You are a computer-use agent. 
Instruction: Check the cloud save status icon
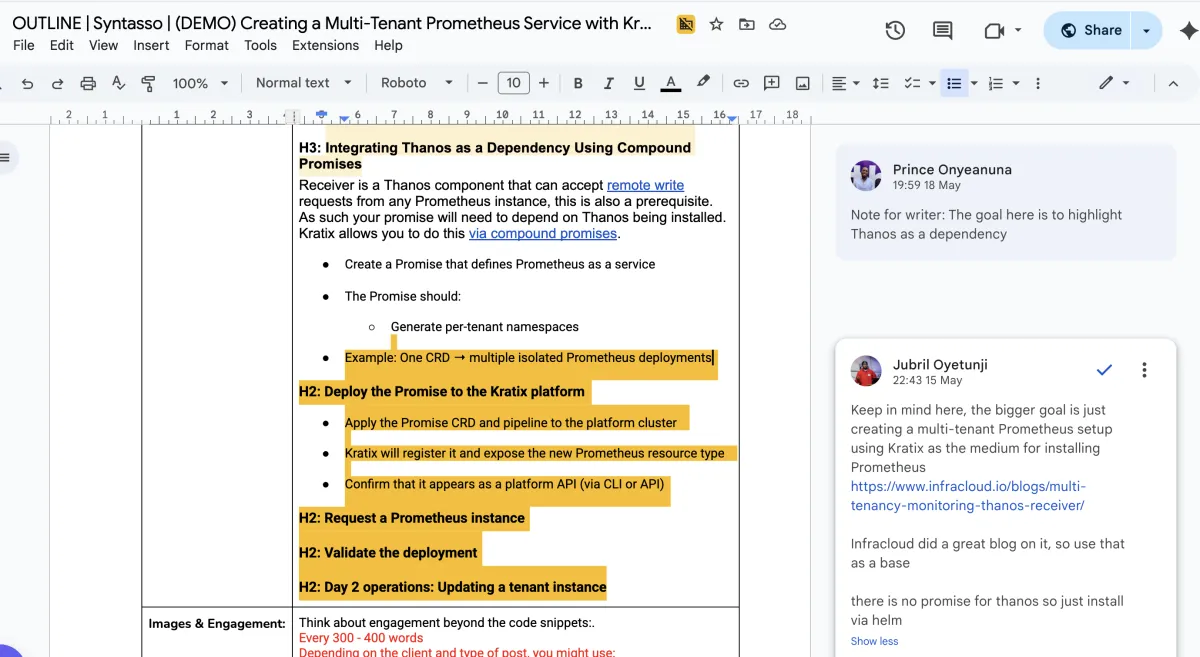click(x=778, y=25)
